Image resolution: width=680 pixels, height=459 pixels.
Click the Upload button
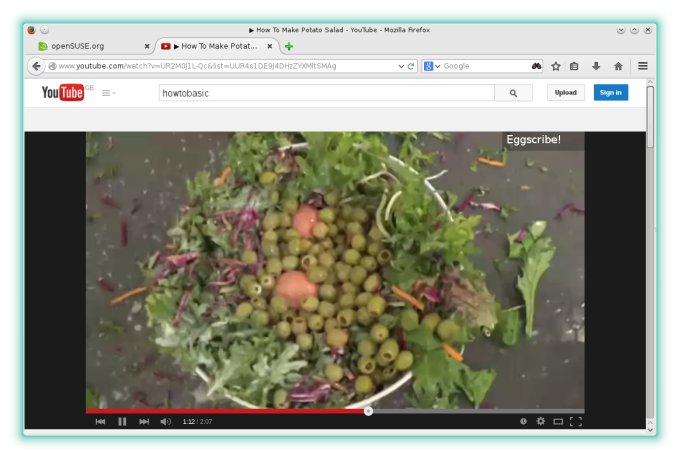click(566, 92)
